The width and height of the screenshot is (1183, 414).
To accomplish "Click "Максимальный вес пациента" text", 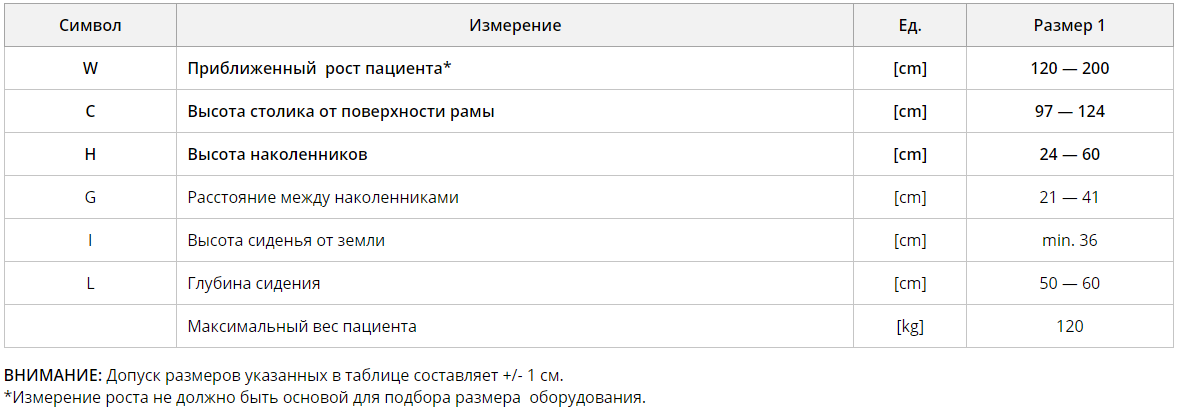I will coord(302,327).
